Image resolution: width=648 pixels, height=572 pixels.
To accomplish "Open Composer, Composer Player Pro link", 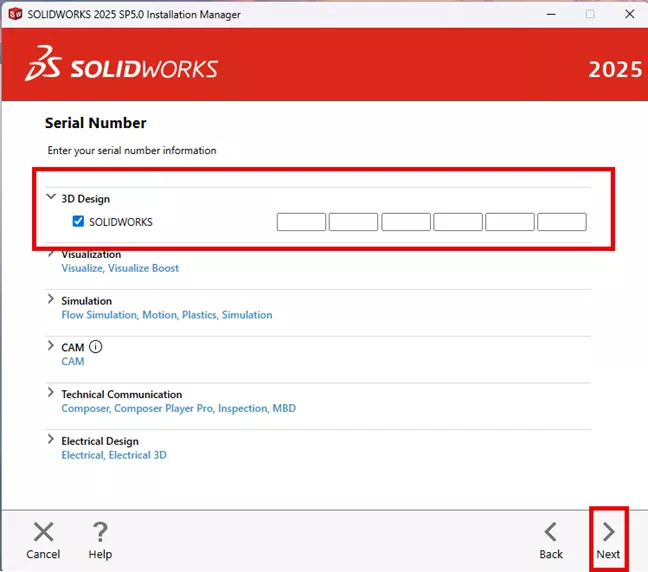I will coord(179,408).
